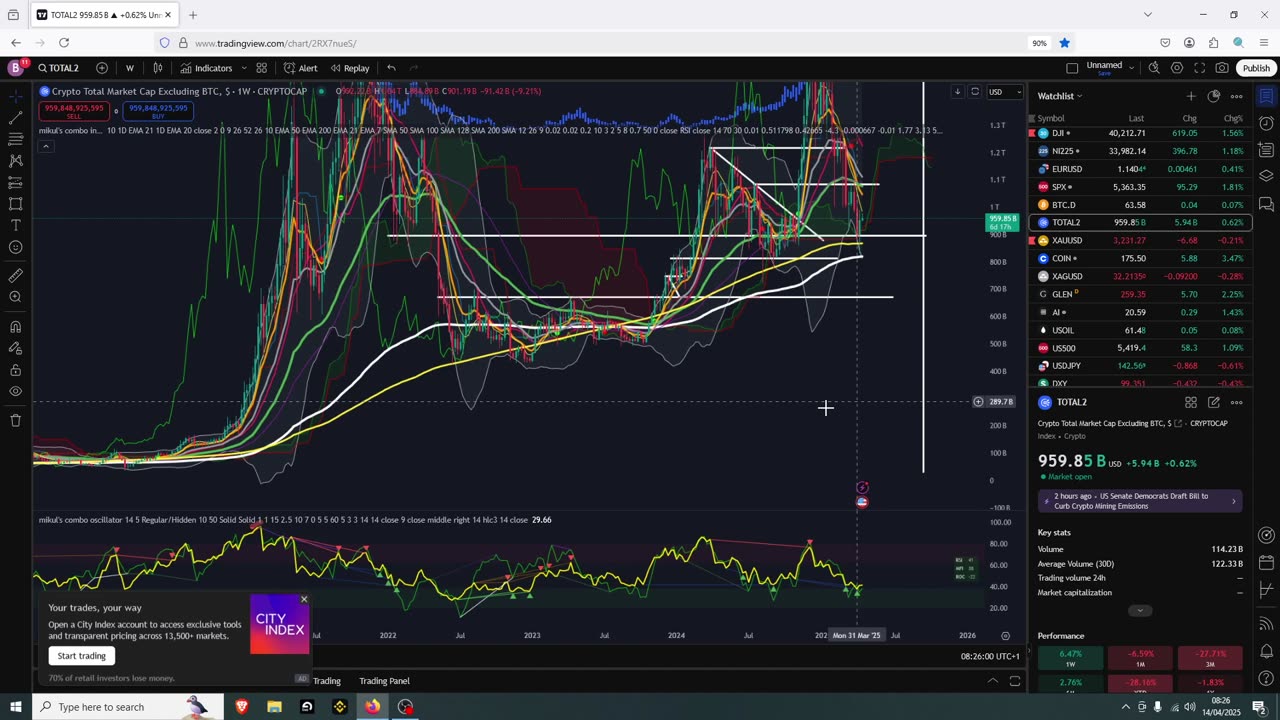Select the USDJPY watchlist row

1139,366
